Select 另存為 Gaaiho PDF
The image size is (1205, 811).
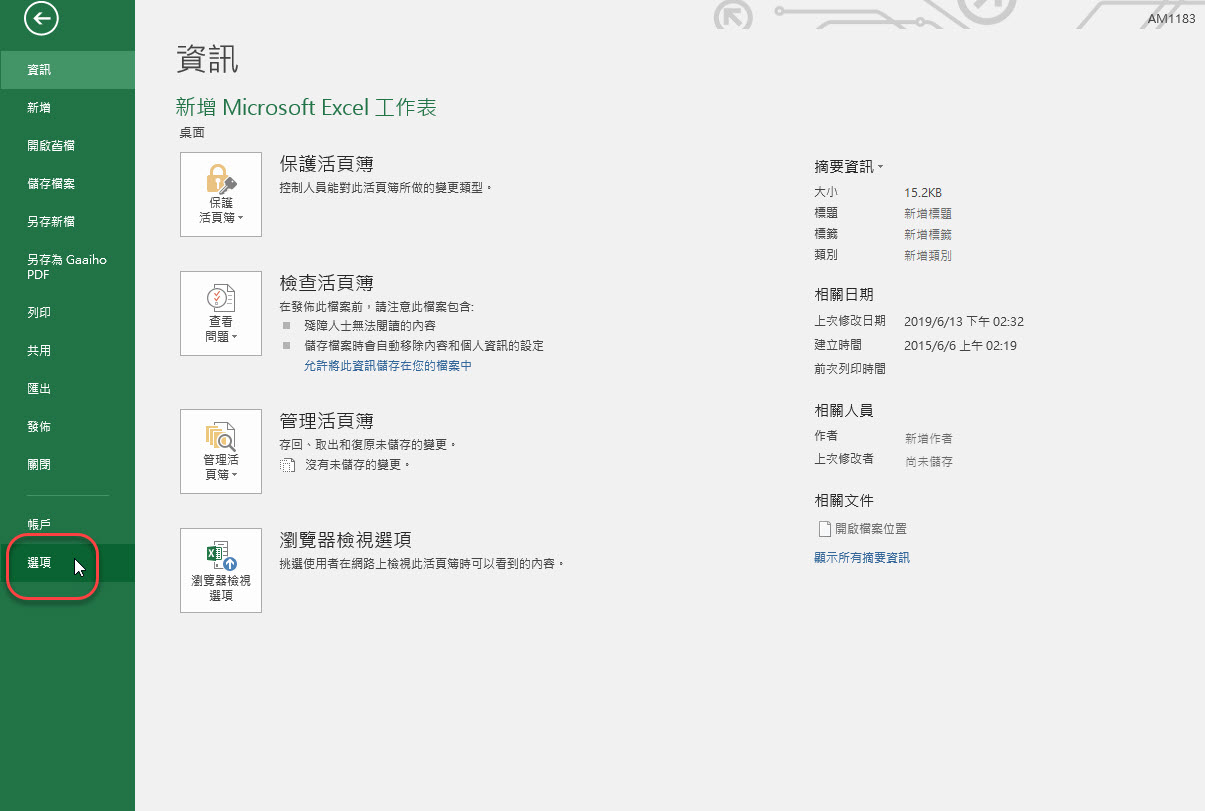coord(67,267)
